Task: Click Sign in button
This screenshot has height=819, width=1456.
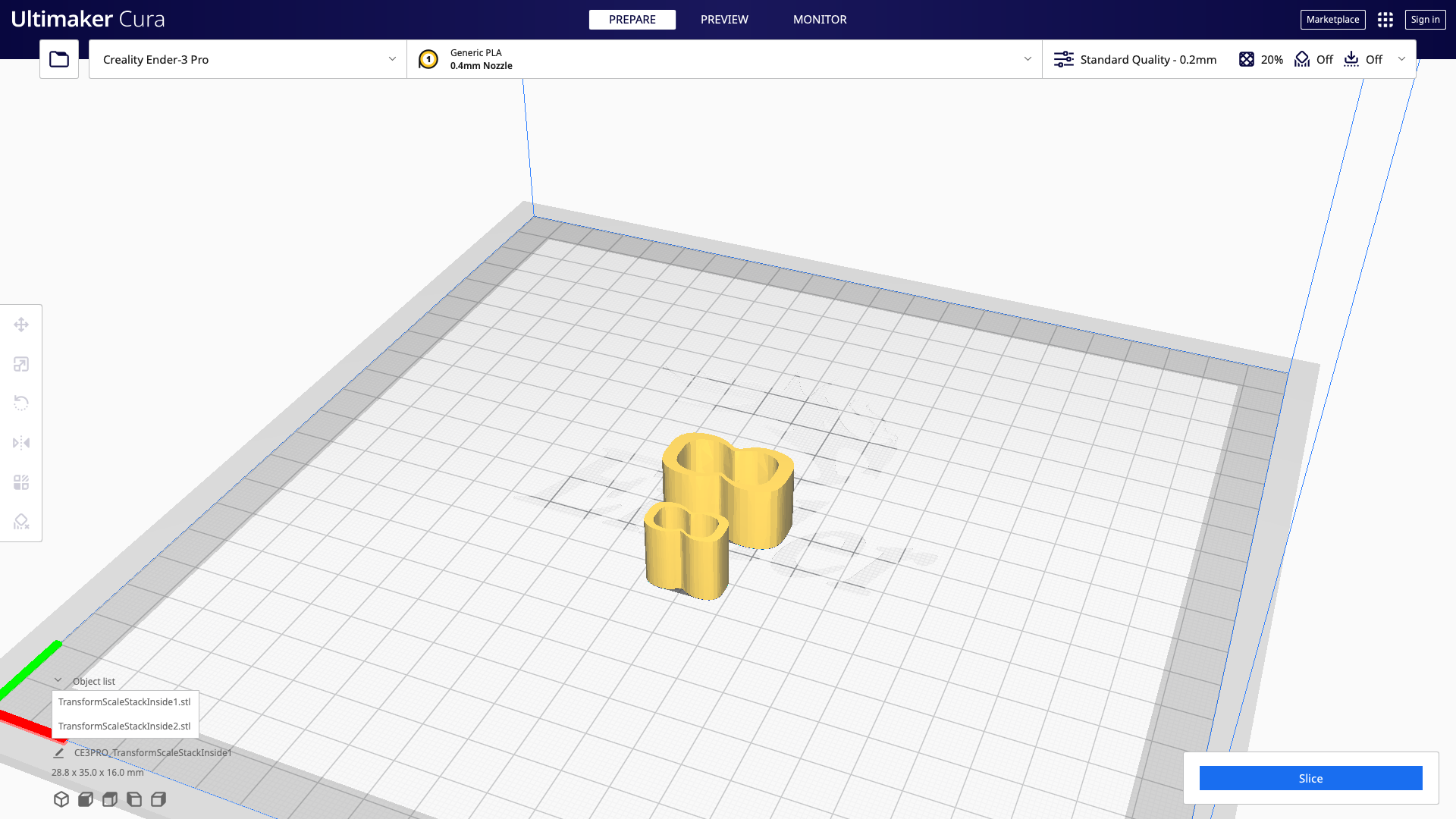Action: click(x=1425, y=20)
